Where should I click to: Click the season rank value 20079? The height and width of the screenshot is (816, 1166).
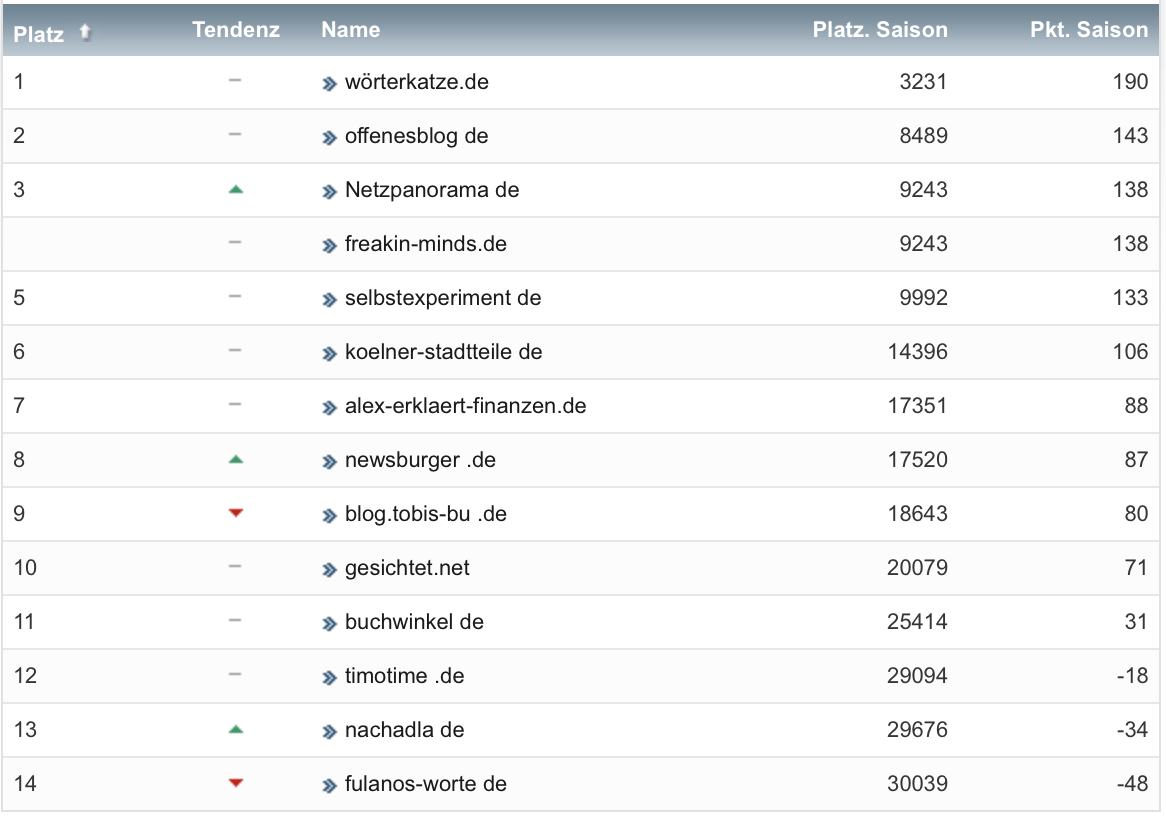[x=918, y=568]
